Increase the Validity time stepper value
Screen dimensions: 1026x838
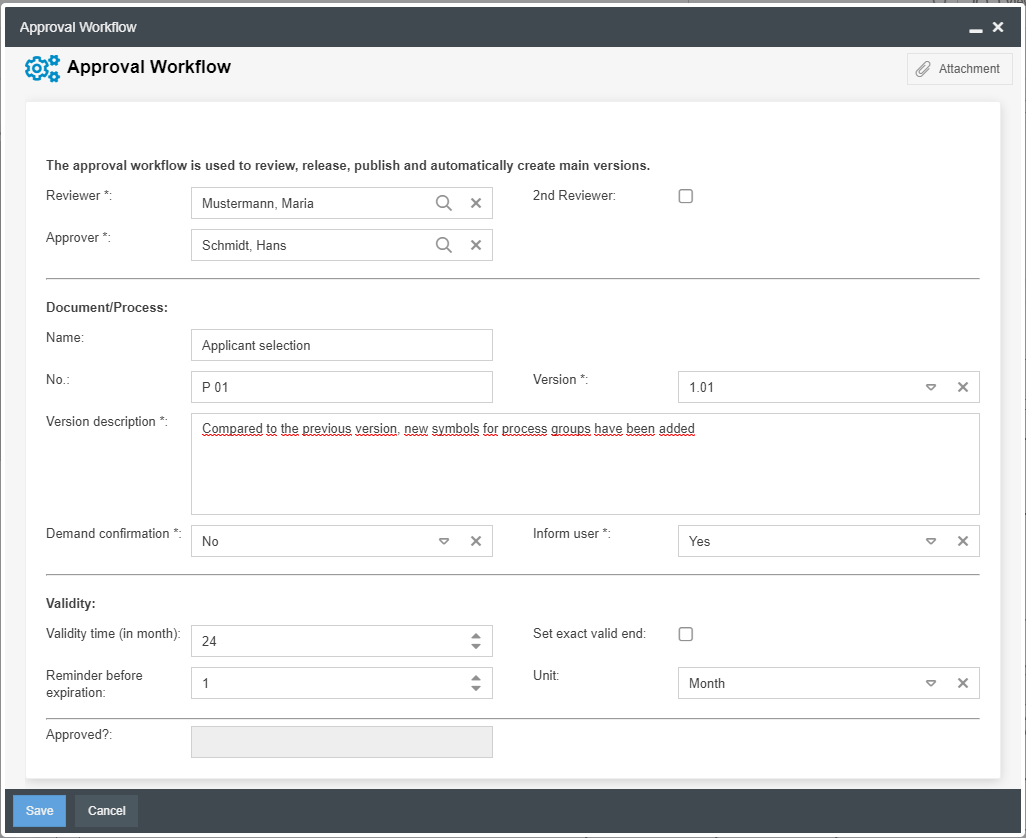(x=476, y=635)
